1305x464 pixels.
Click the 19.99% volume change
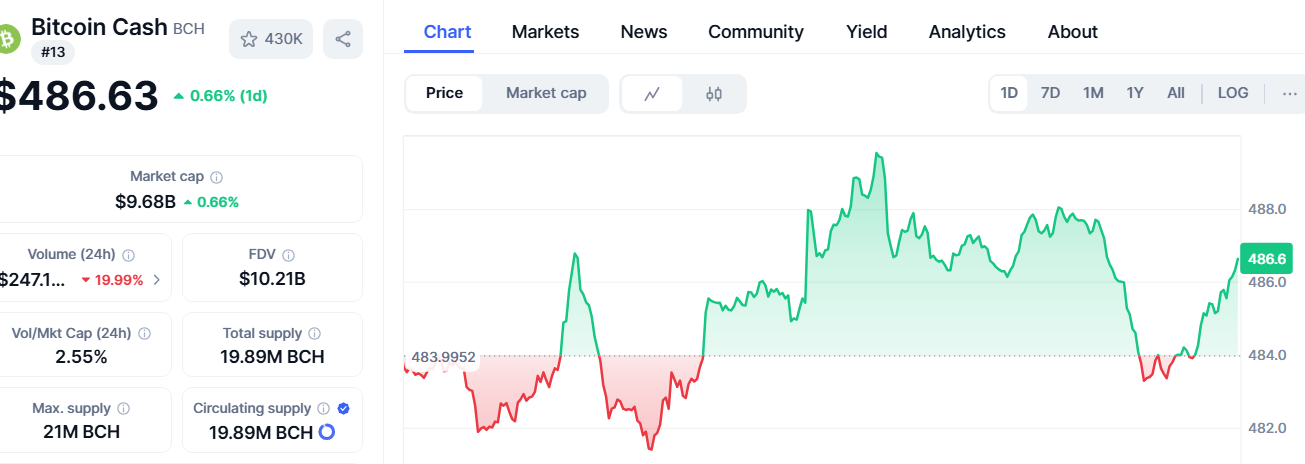click(112, 280)
